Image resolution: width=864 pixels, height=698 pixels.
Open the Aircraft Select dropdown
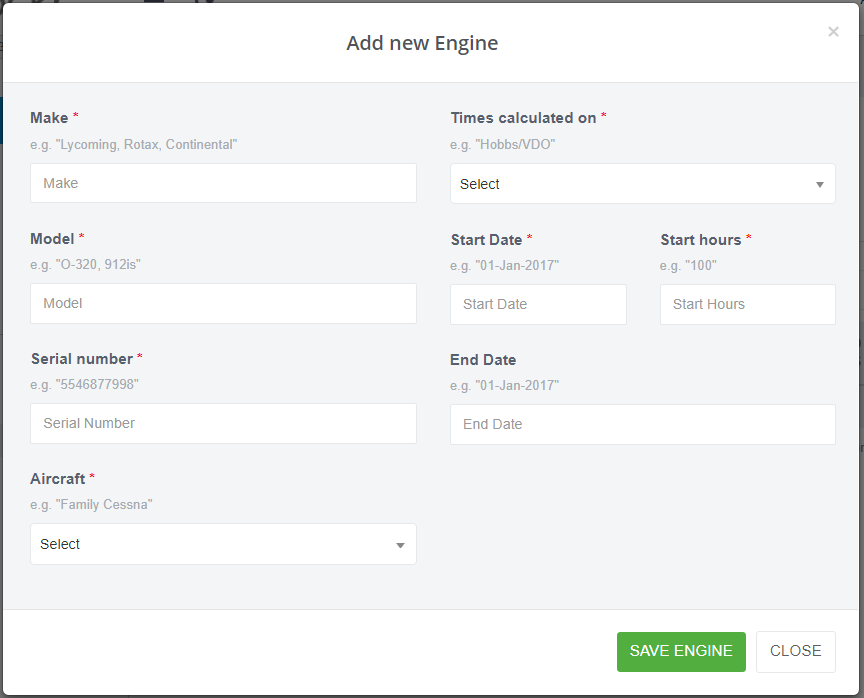coord(223,544)
